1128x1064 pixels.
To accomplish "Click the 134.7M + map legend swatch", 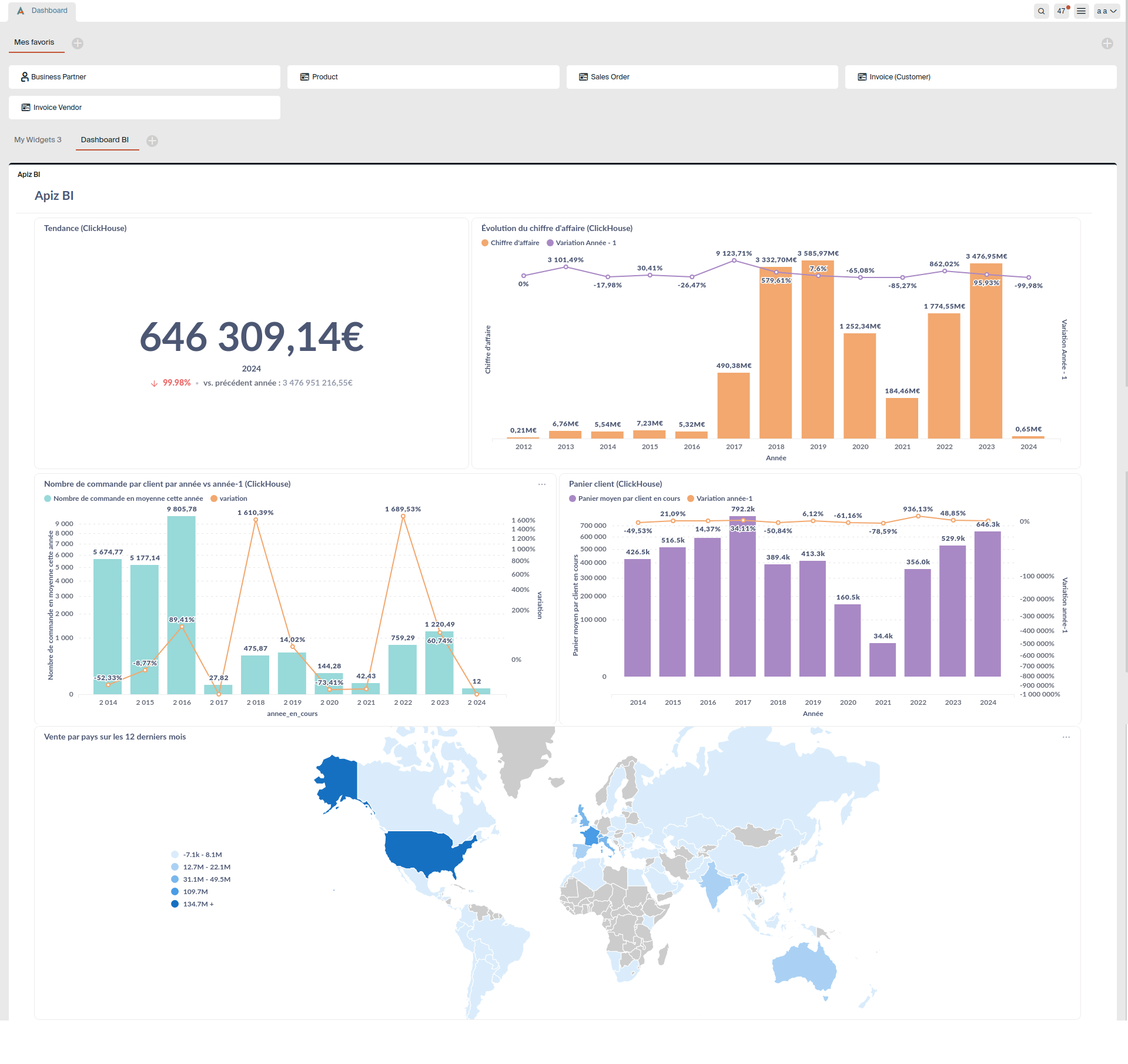I will click(175, 904).
